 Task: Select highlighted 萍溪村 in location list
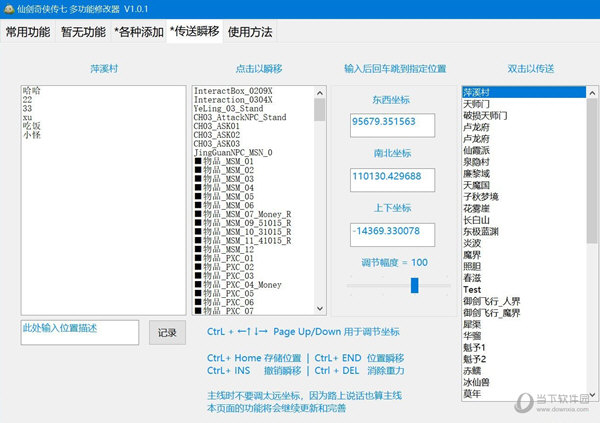(524, 92)
